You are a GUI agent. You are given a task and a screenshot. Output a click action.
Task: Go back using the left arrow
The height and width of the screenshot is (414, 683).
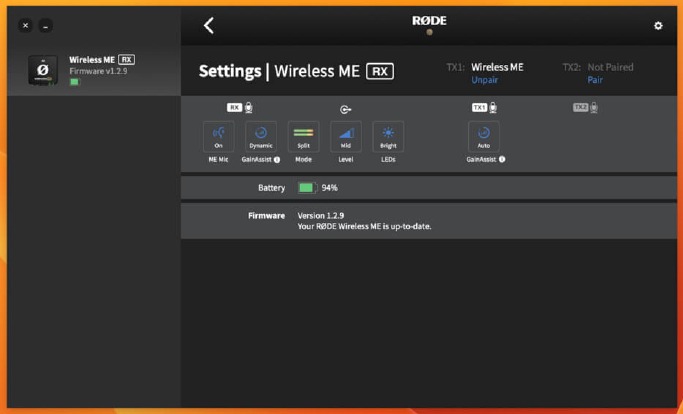(x=209, y=25)
